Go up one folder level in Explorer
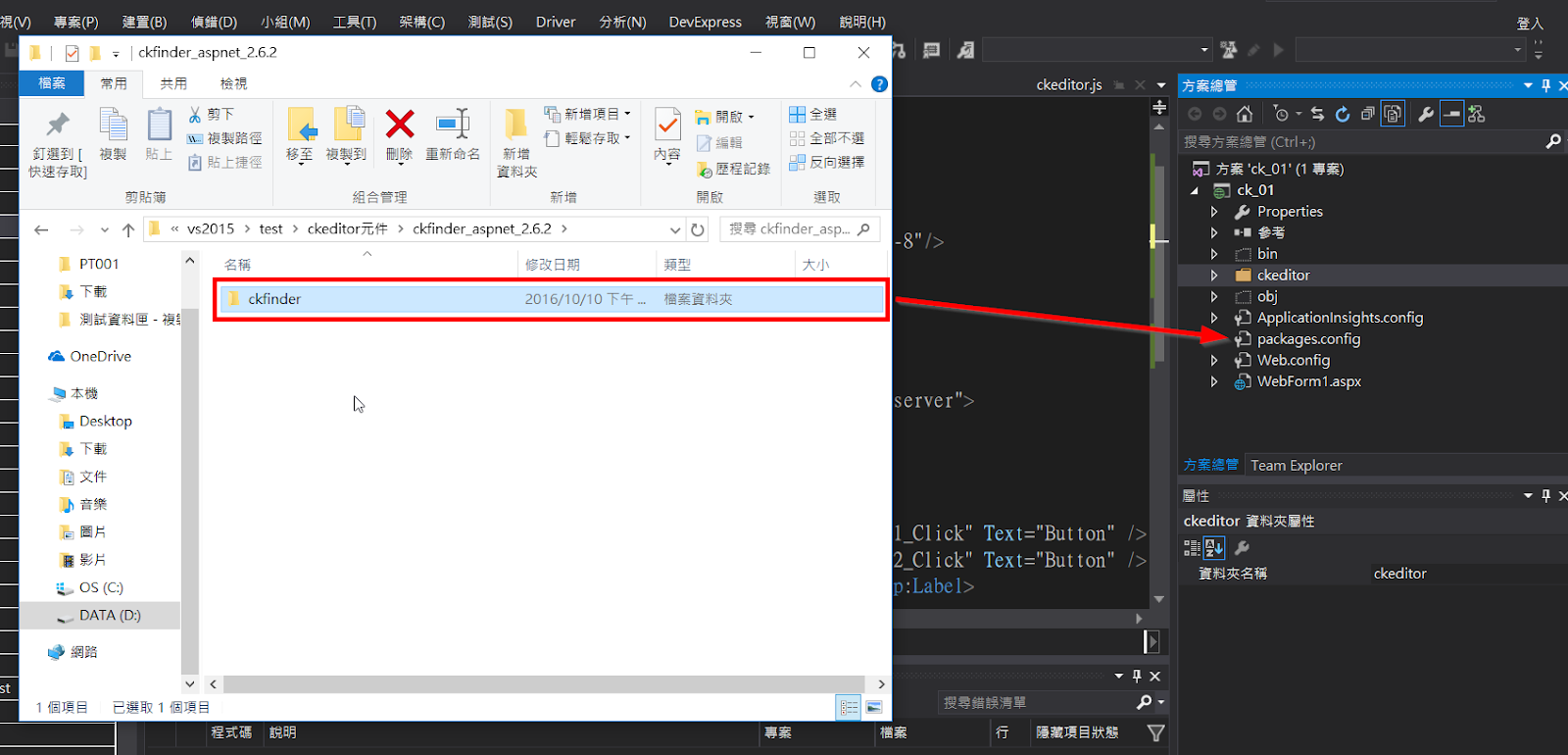This screenshot has height=755, width=1568. tap(128, 229)
